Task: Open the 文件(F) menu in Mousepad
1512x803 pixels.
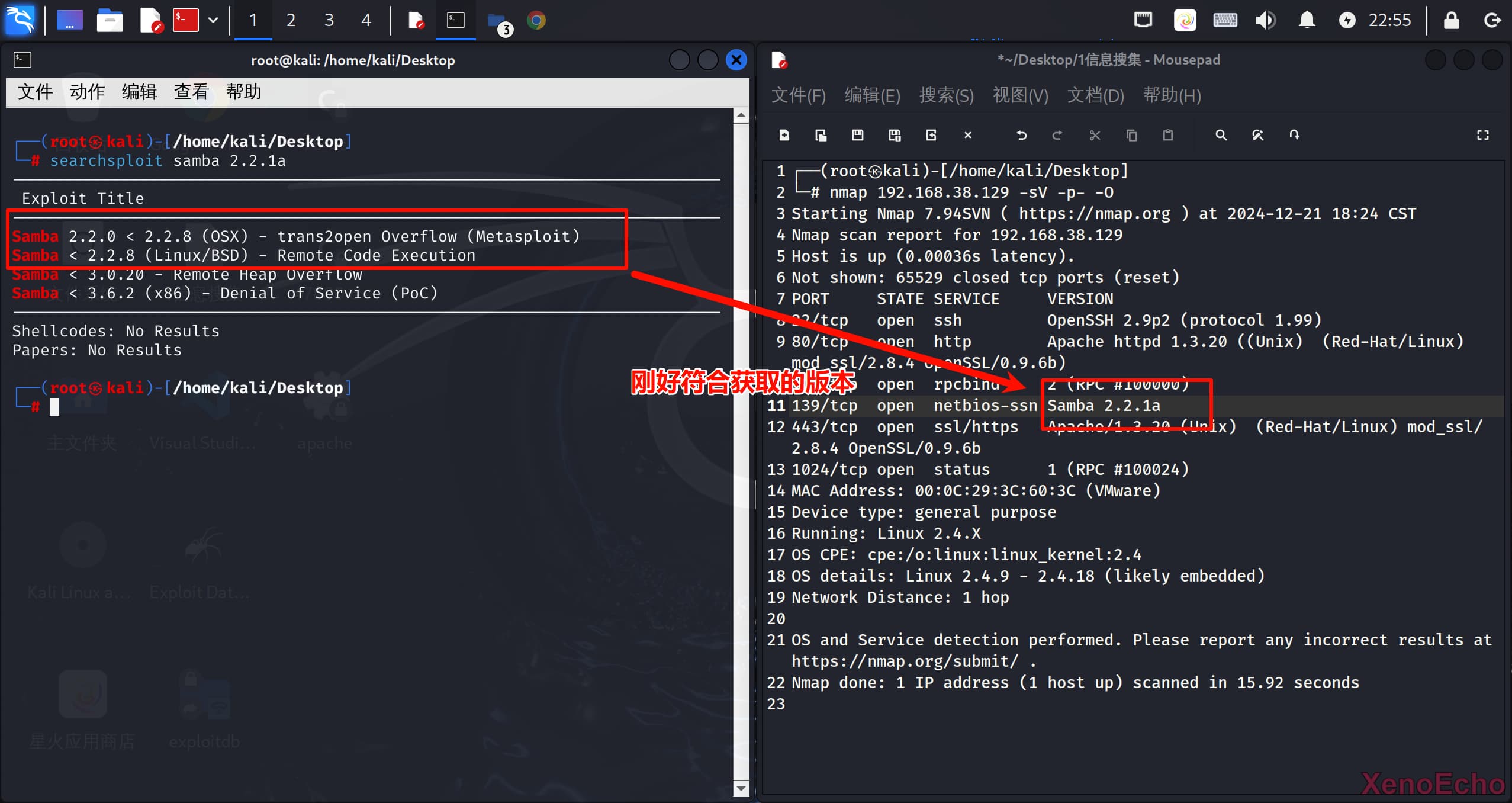Action: pyautogui.click(x=798, y=95)
